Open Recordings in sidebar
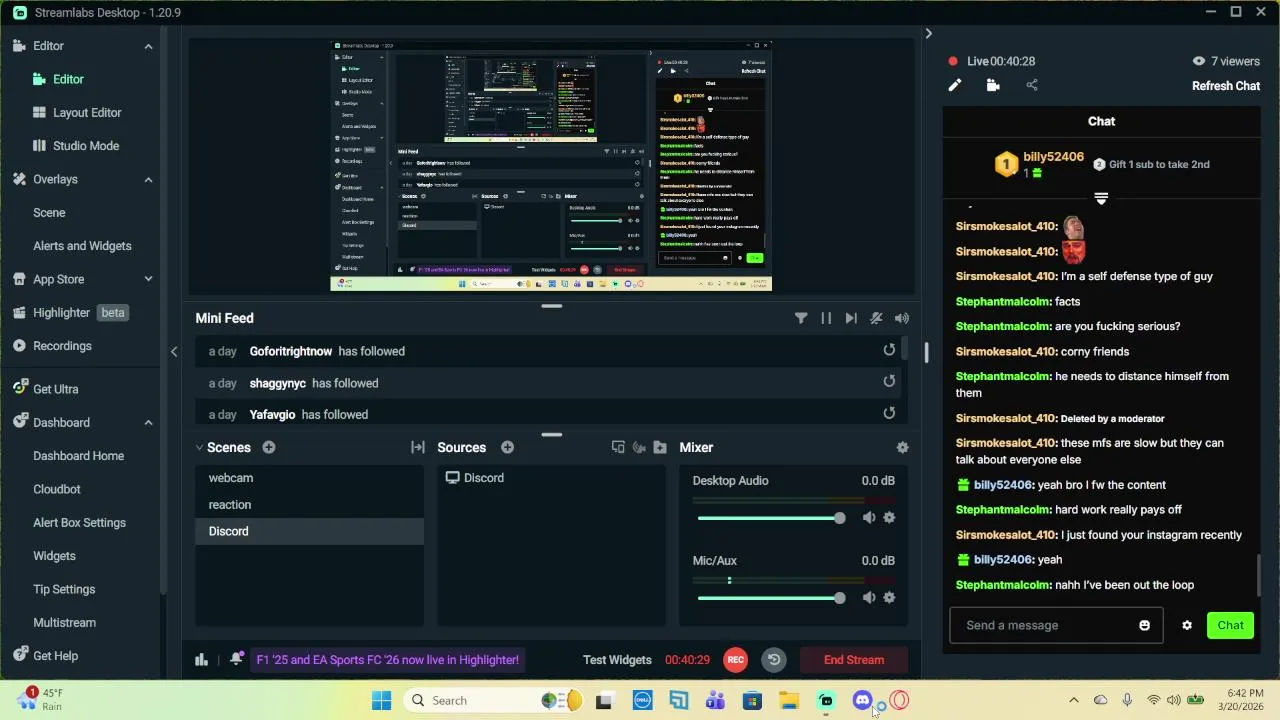Viewport: 1280px width, 720px height. [62, 346]
